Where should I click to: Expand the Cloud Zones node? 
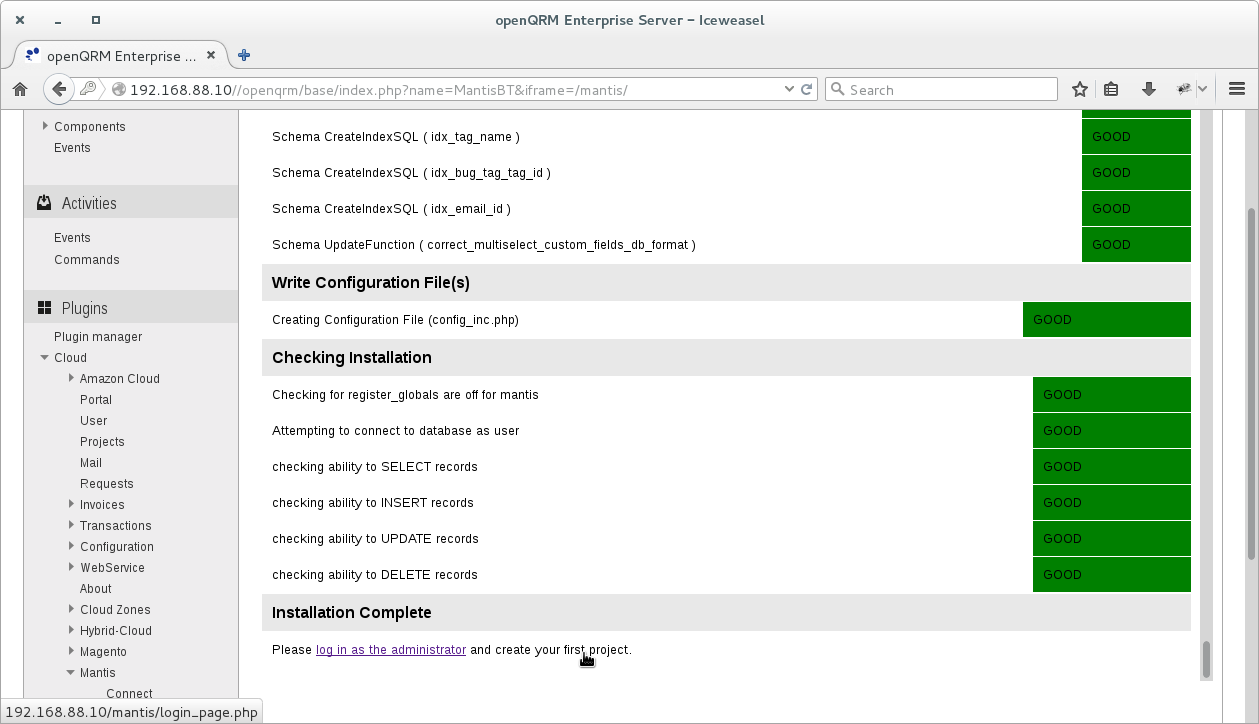(71, 609)
